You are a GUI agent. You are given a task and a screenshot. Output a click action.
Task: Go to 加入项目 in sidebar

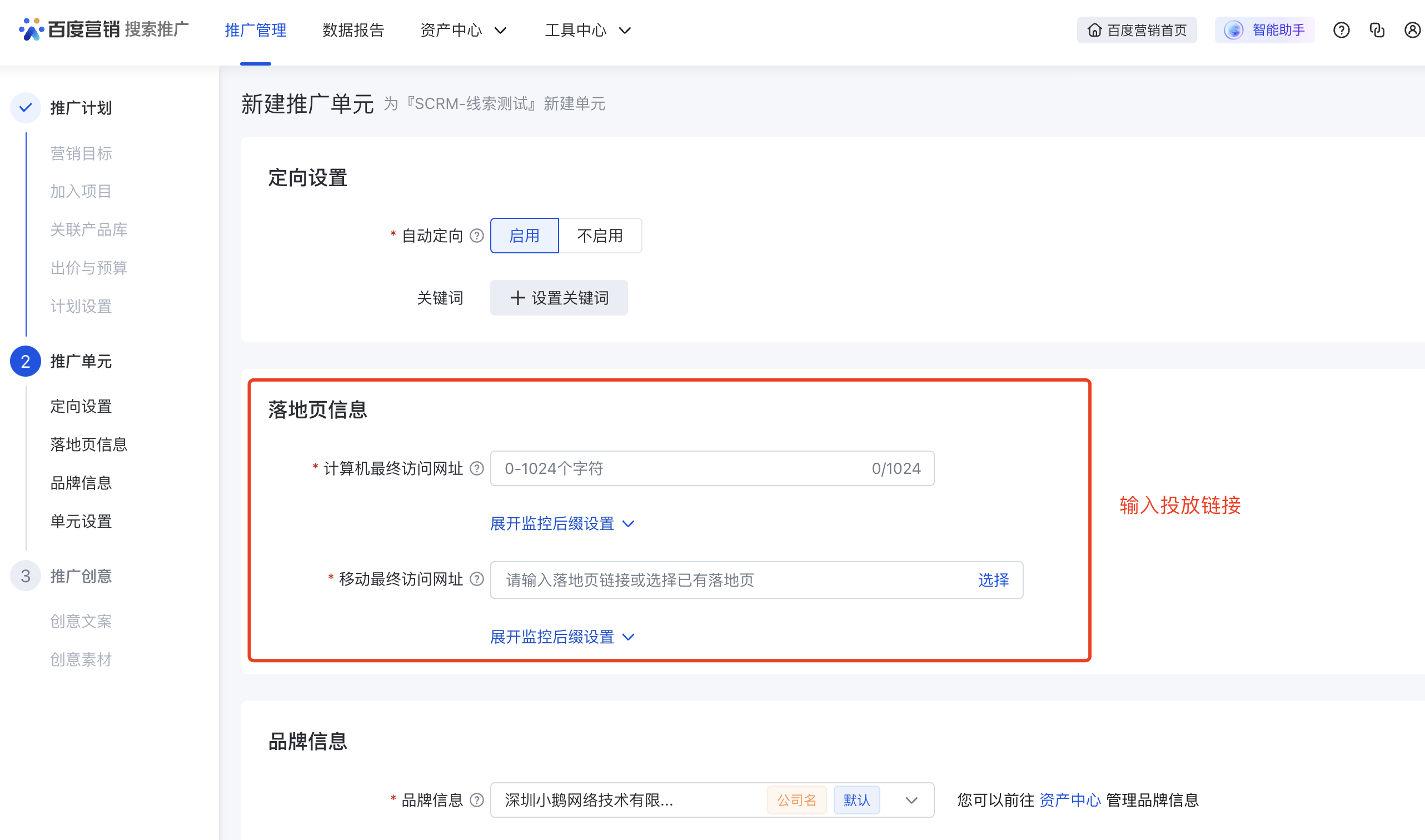(81, 191)
